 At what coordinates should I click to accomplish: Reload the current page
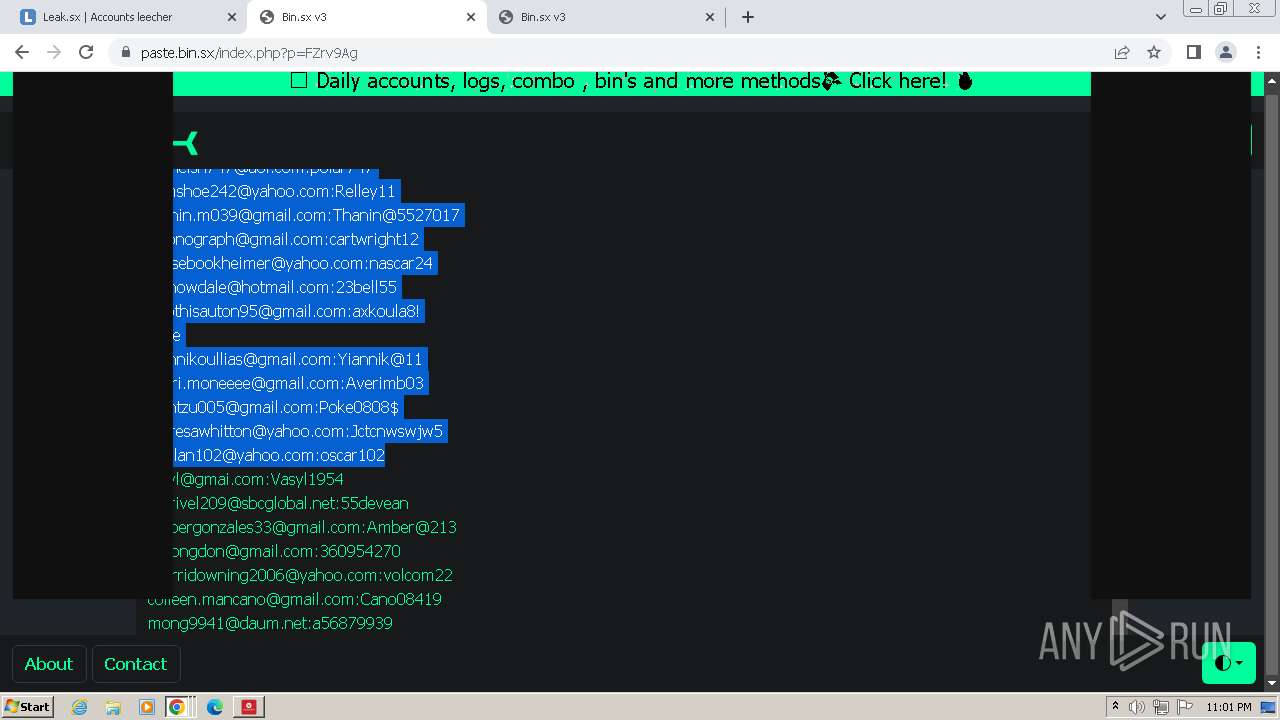pos(86,52)
